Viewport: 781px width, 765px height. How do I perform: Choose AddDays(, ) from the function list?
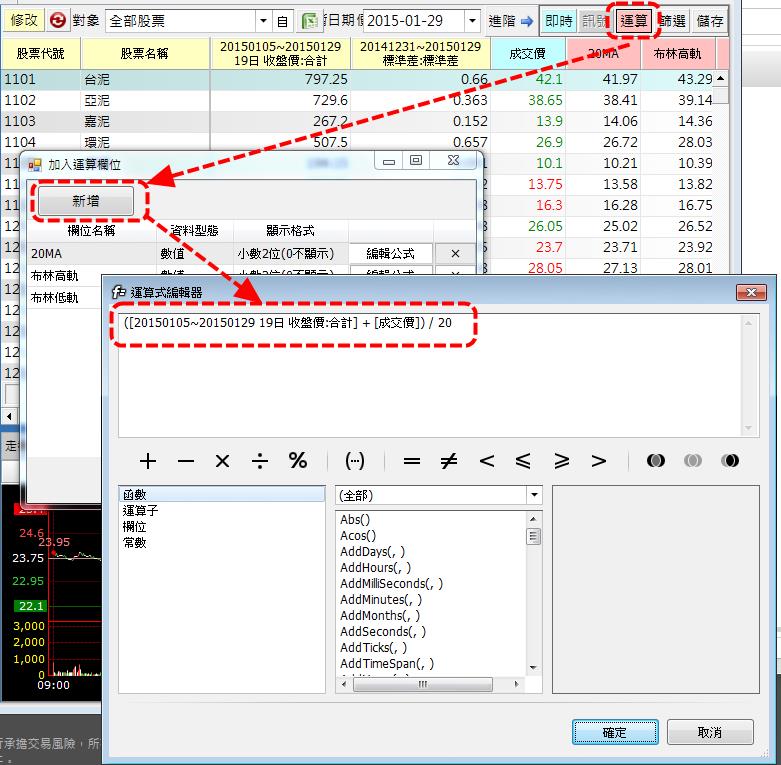click(372, 552)
